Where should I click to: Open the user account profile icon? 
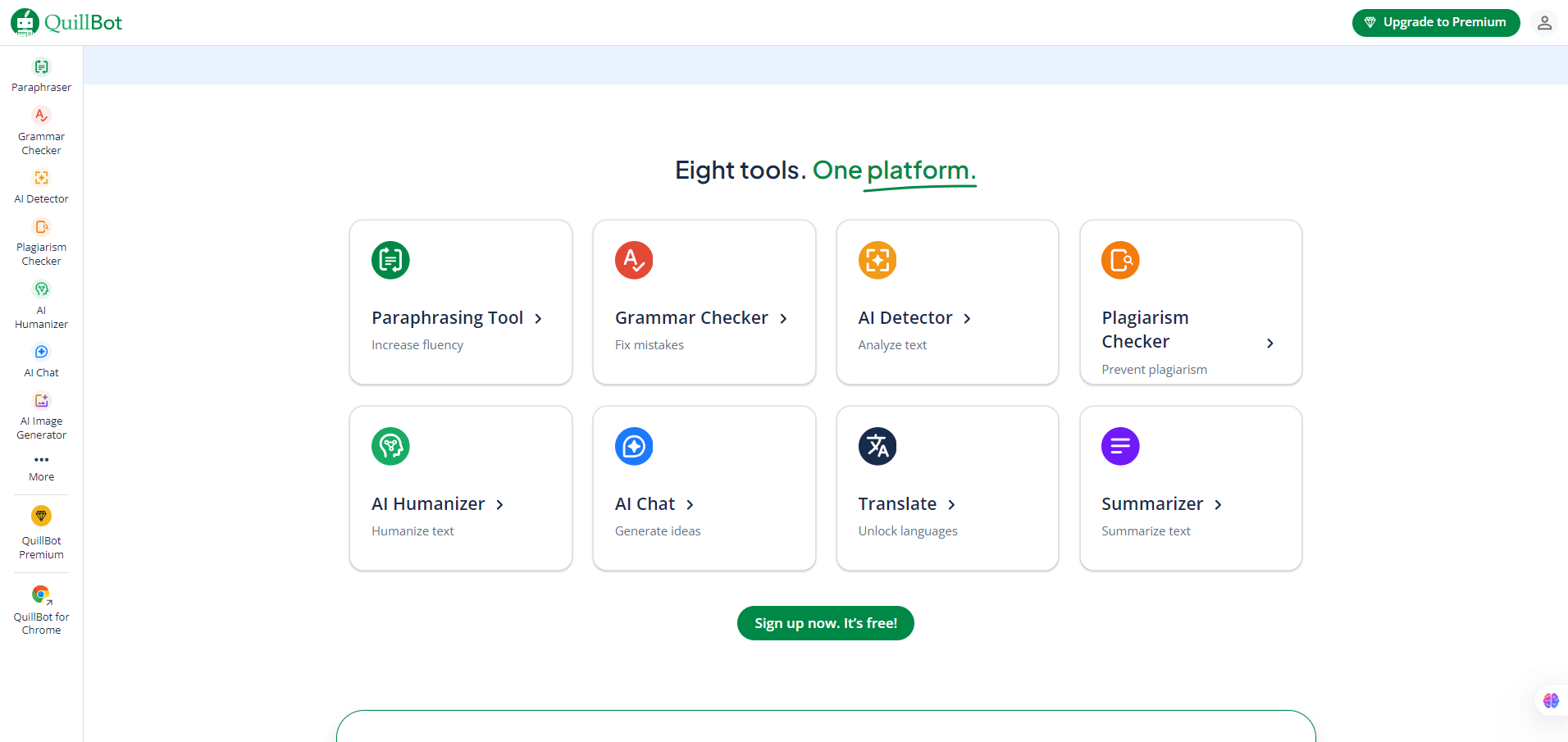[x=1544, y=23]
